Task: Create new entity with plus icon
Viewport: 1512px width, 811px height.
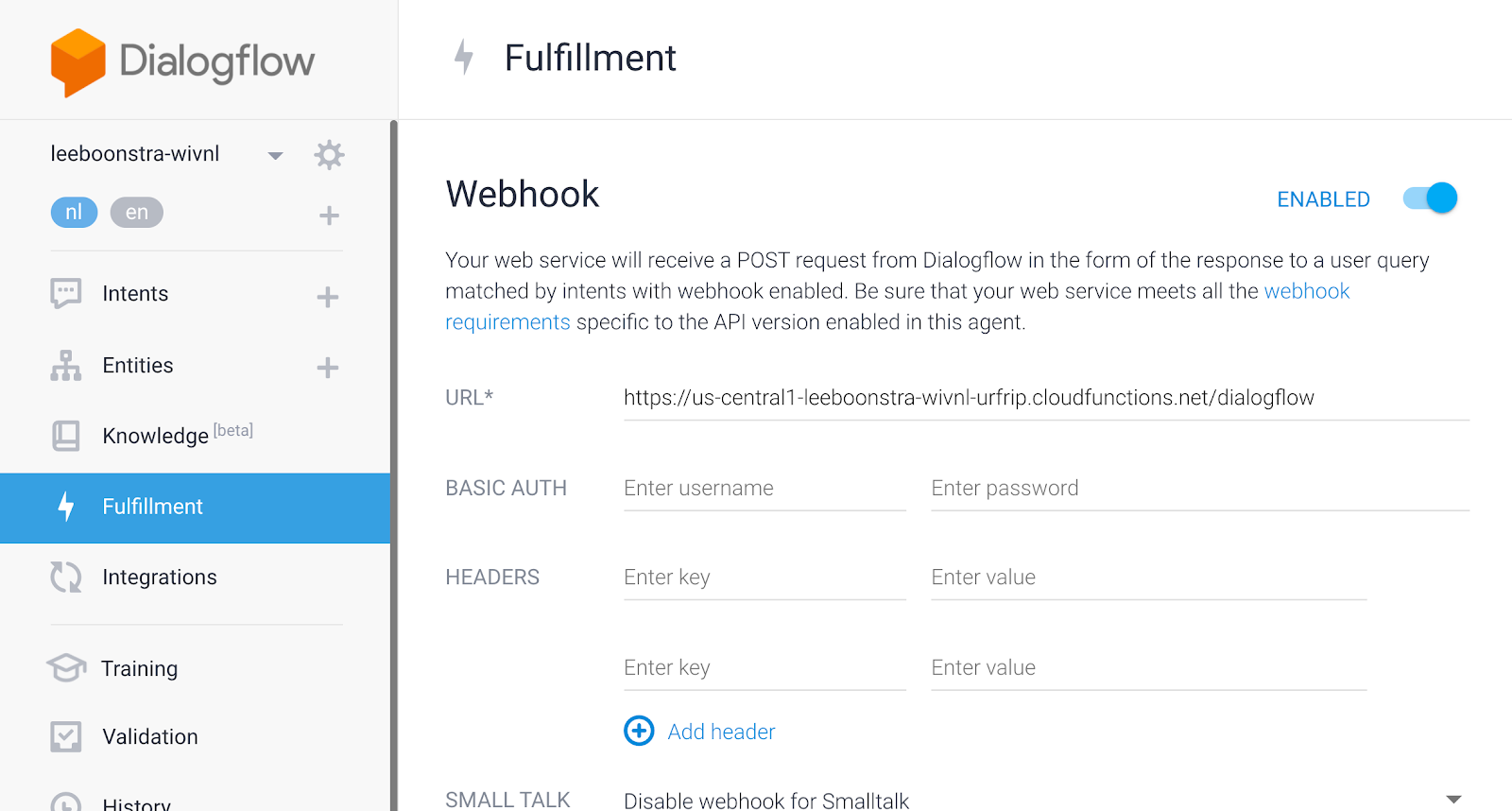Action: point(328,368)
